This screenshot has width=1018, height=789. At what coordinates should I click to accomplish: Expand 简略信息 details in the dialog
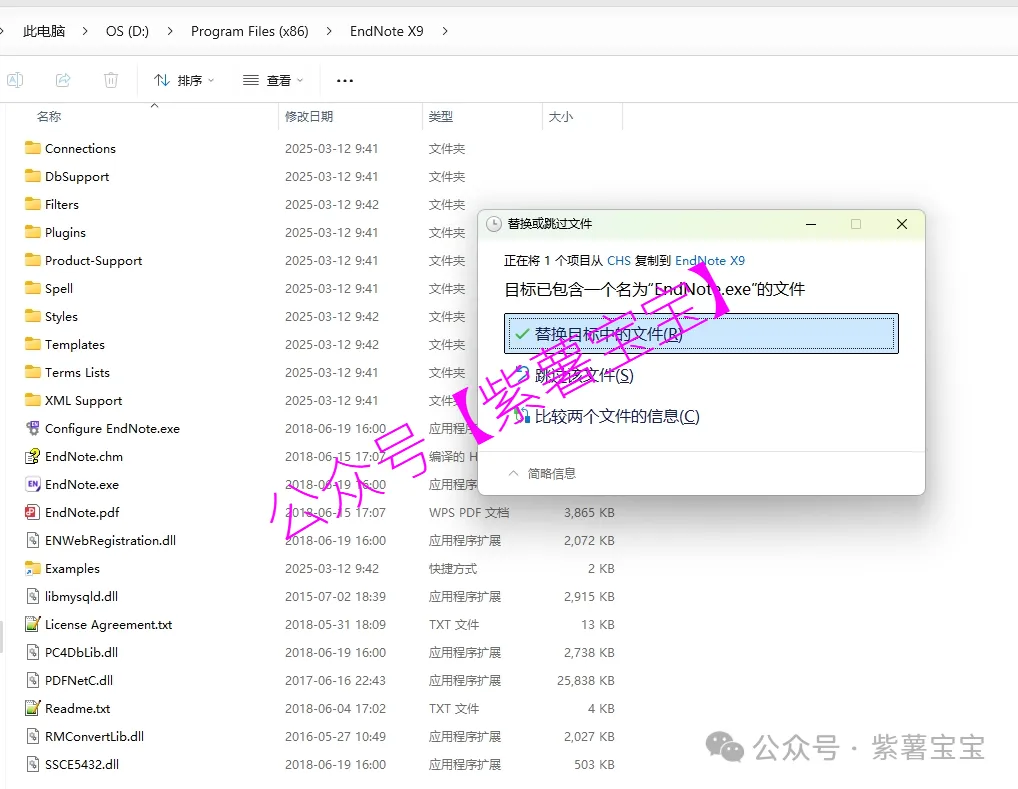tap(543, 473)
